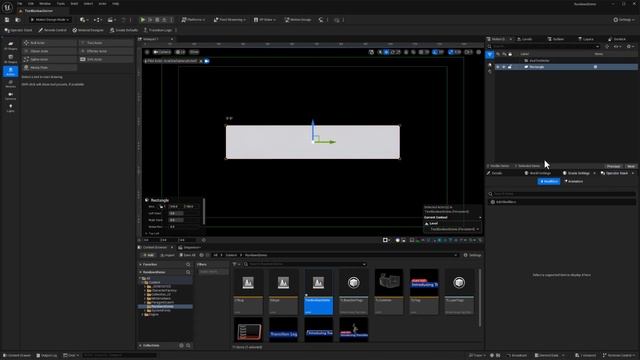Click the green Play button
The image size is (640, 360).
point(142,20)
